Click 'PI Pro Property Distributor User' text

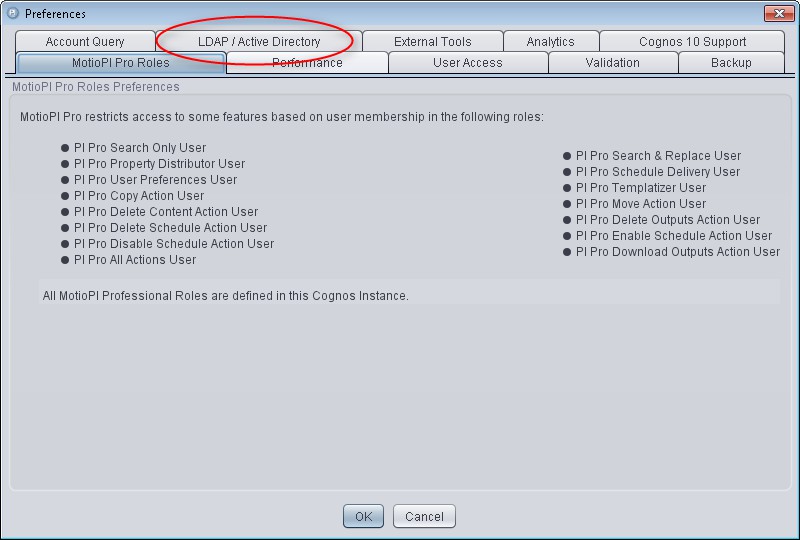pos(159,164)
